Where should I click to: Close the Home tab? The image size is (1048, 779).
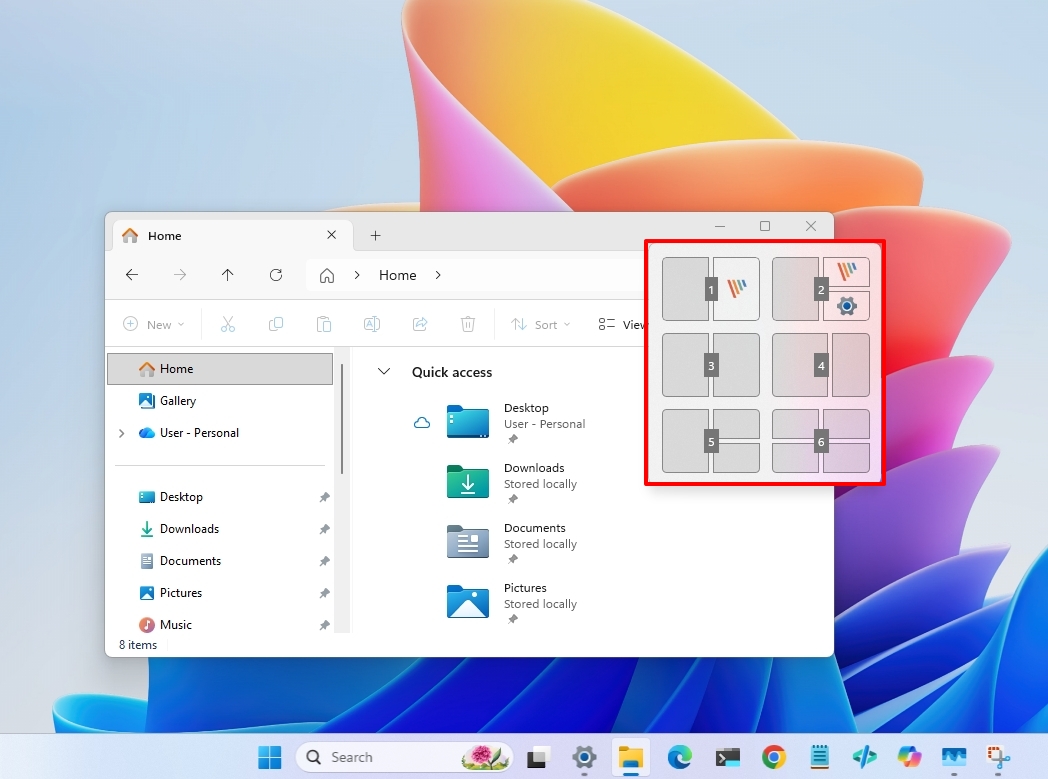(x=332, y=235)
